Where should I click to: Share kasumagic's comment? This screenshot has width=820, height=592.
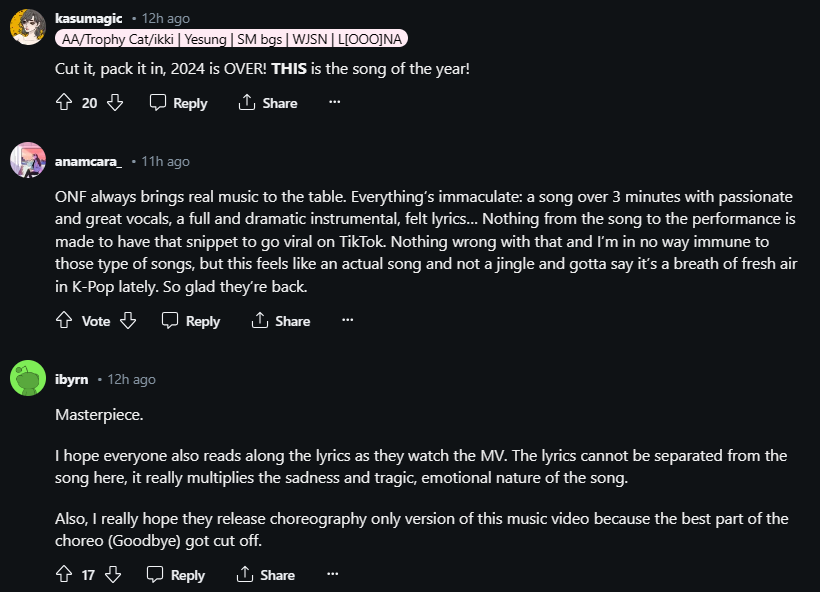[268, 103]
